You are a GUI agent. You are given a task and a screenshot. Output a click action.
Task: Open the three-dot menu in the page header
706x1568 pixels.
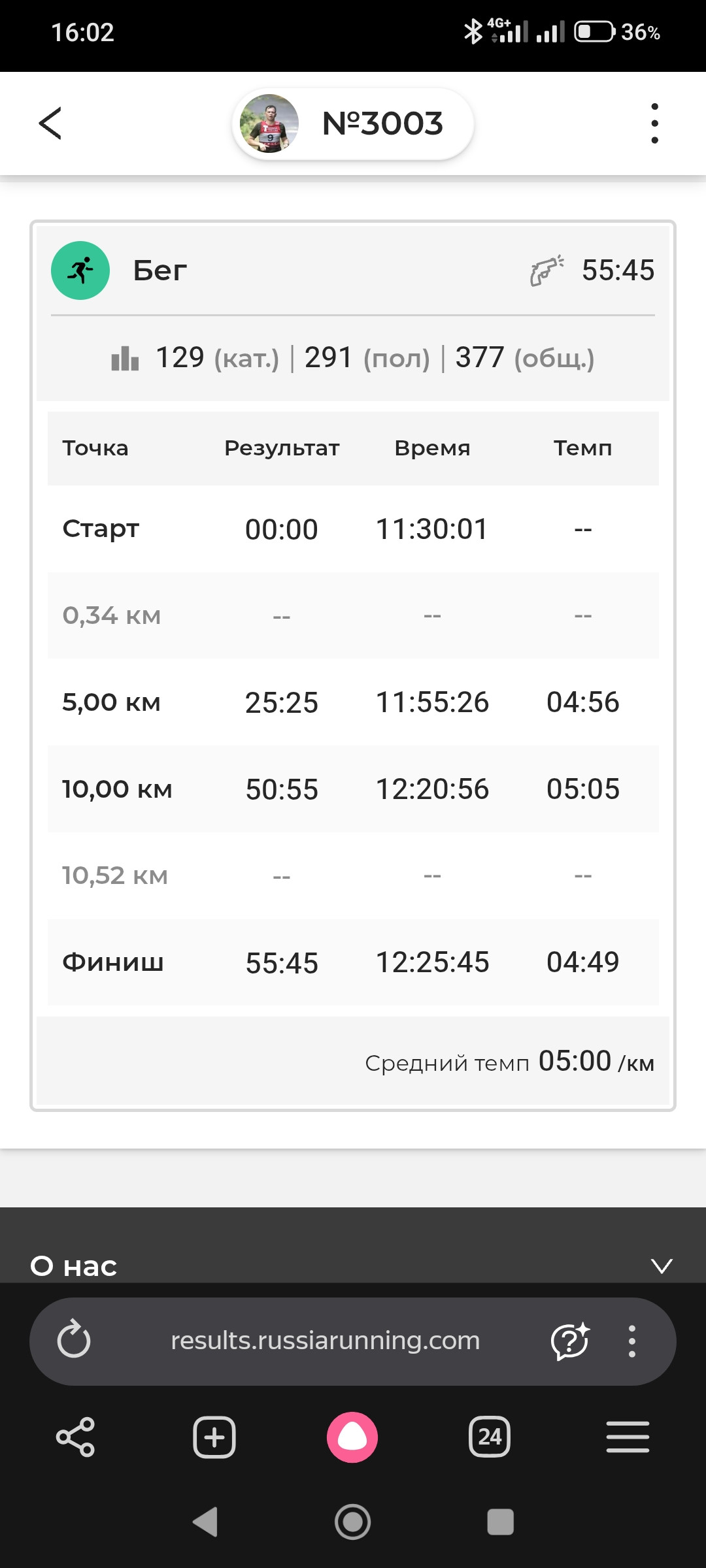click(x=654, y=123)
